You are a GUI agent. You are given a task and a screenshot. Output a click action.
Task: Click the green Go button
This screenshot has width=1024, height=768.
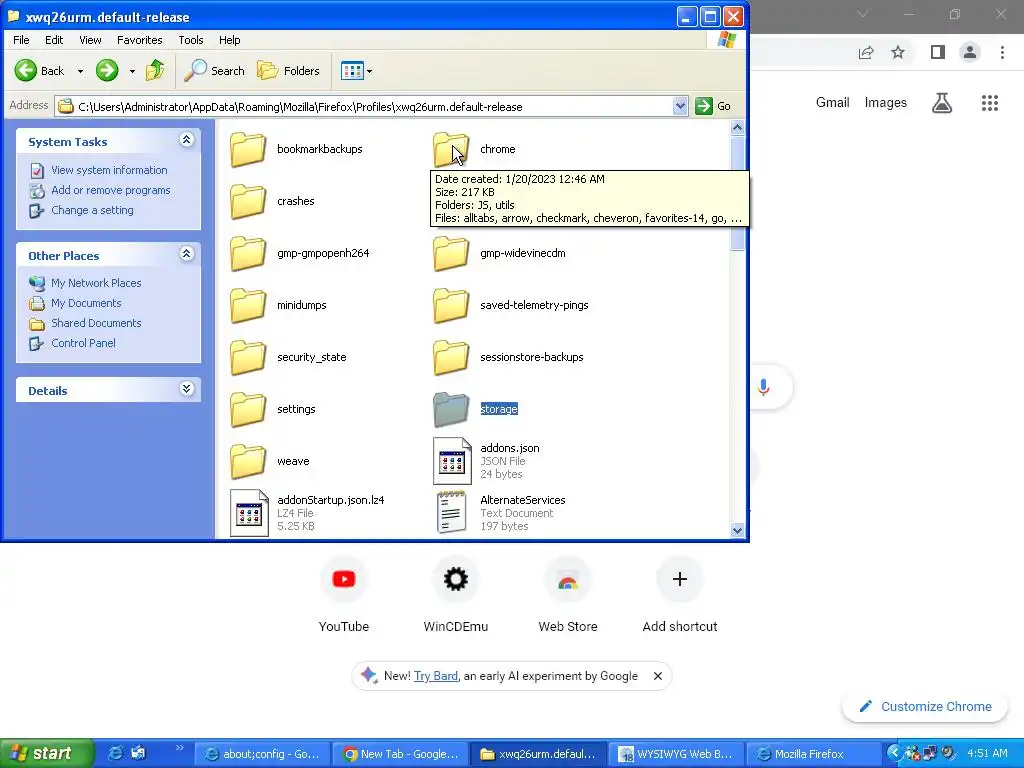(x=713, y=106)
